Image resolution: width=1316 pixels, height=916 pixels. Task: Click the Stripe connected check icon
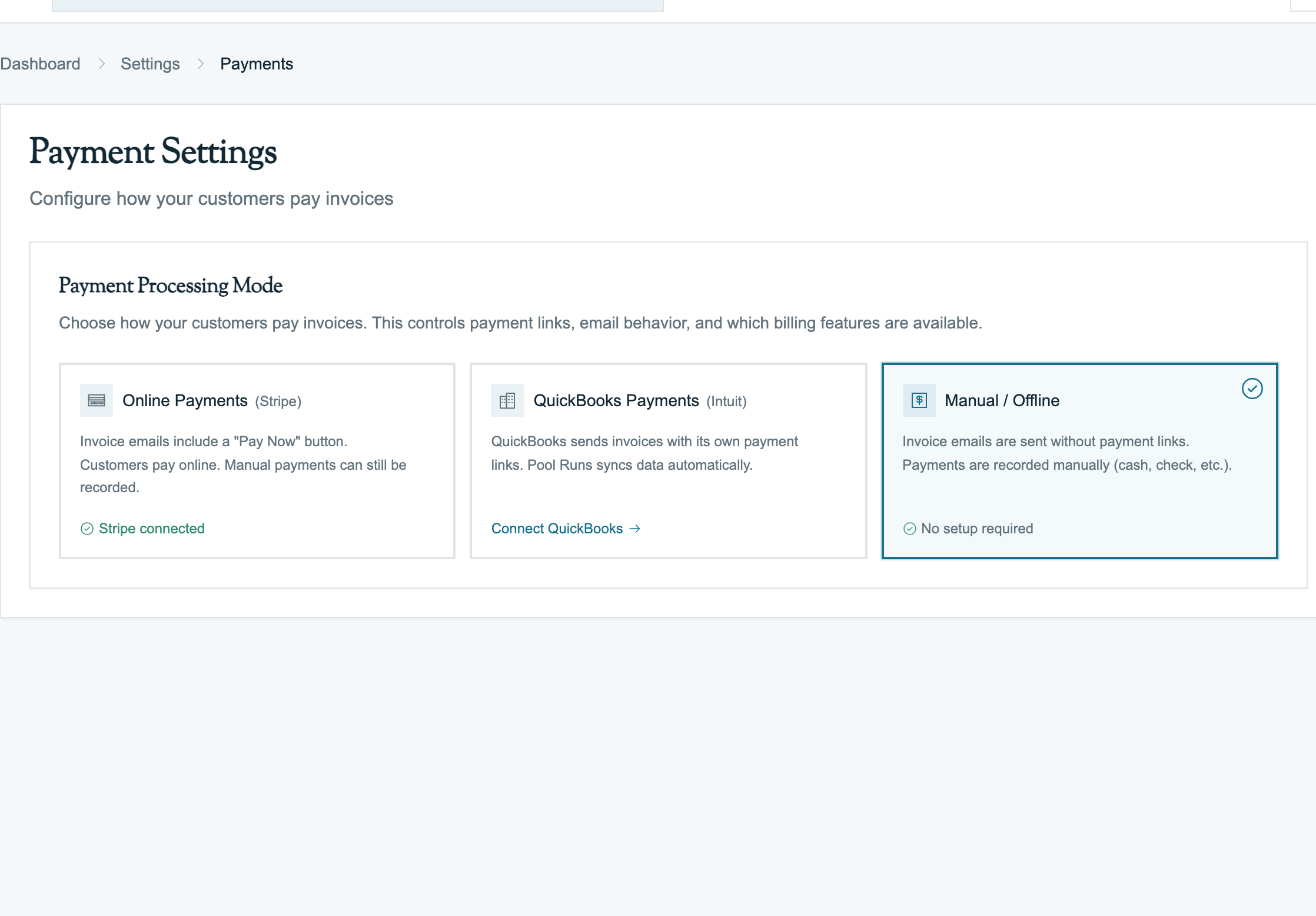coord(87,529)
